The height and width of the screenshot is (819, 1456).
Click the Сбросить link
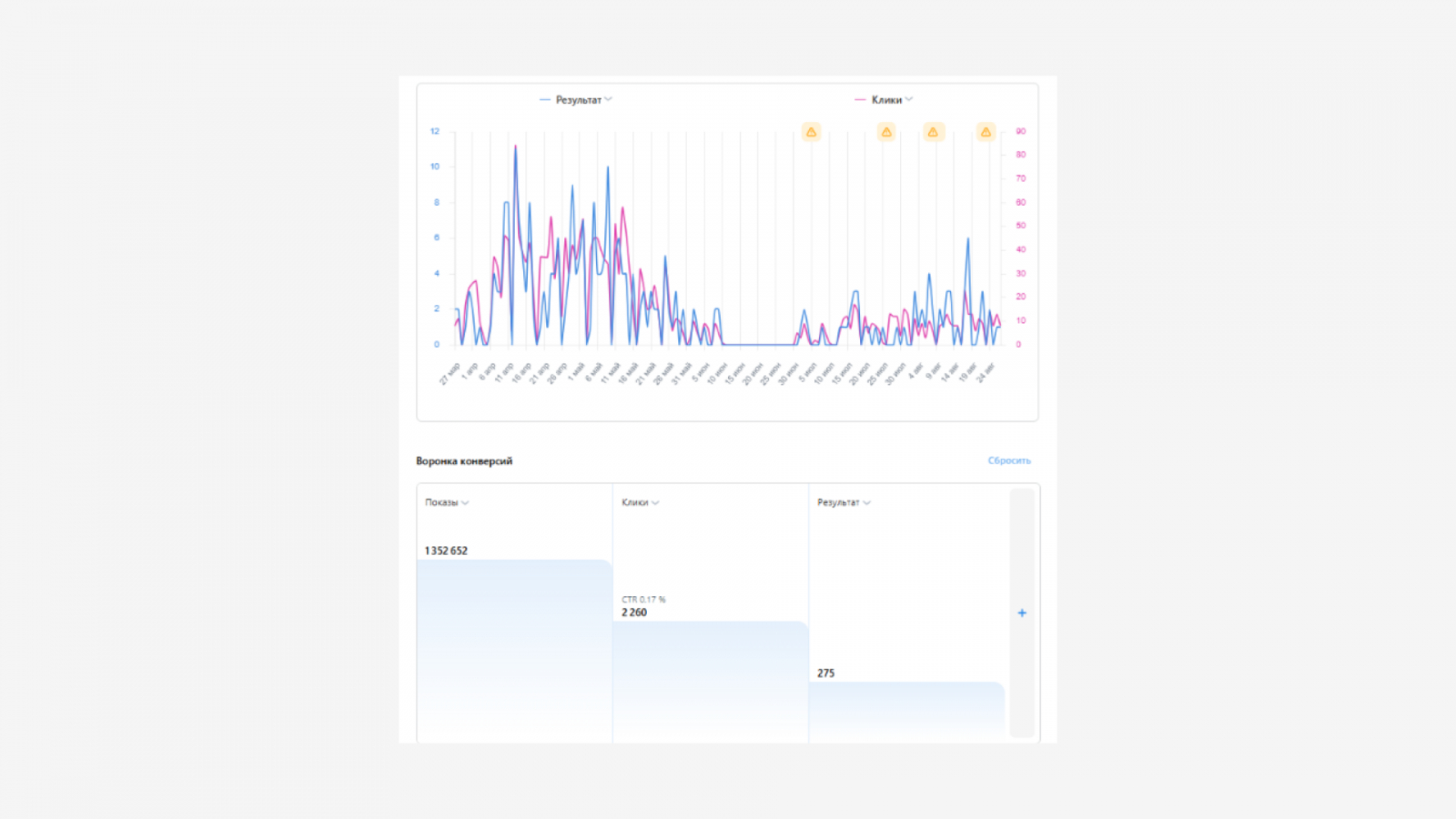point(1009,460)
